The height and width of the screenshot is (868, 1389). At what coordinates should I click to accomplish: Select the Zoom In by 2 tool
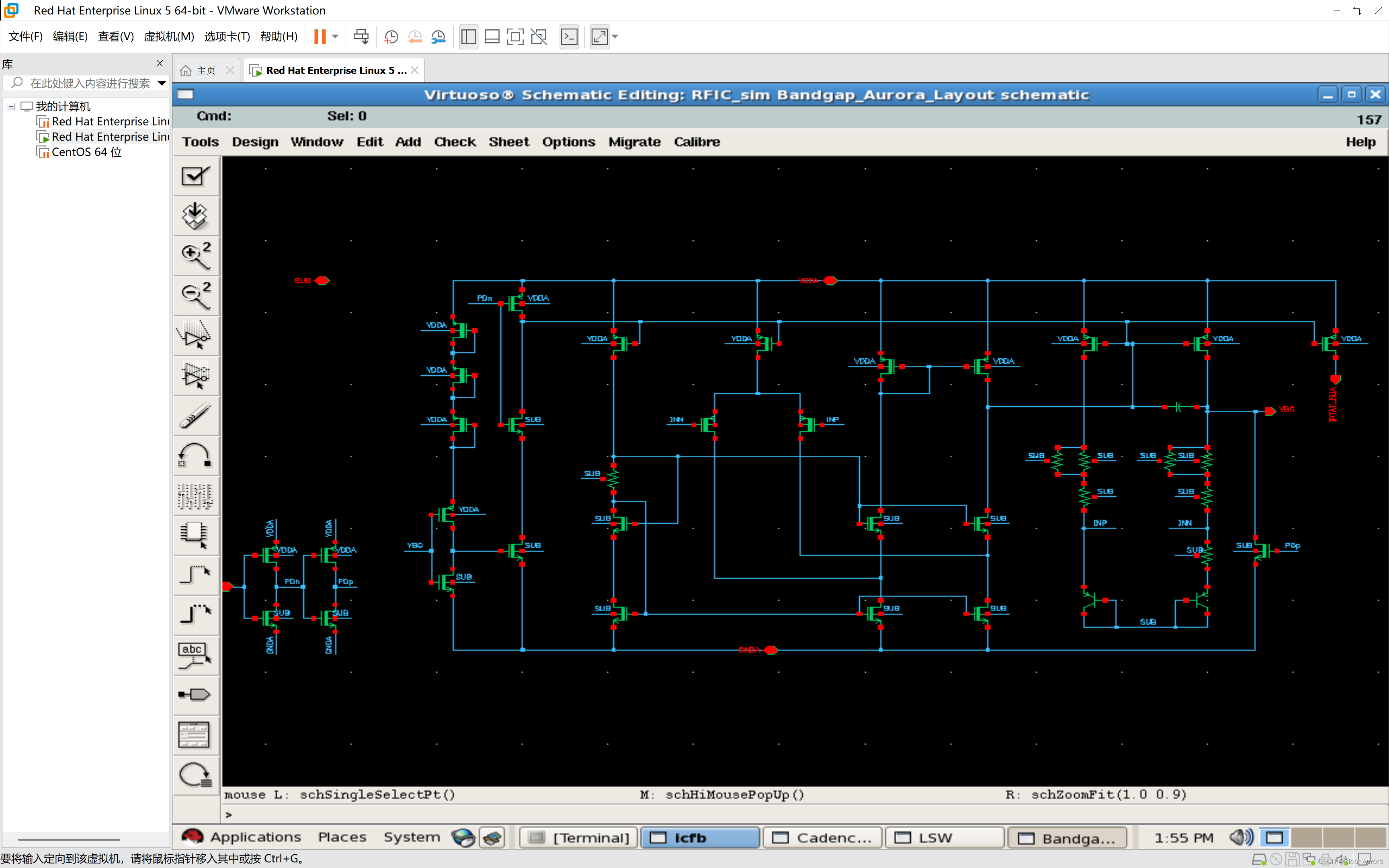pos(195,256)
